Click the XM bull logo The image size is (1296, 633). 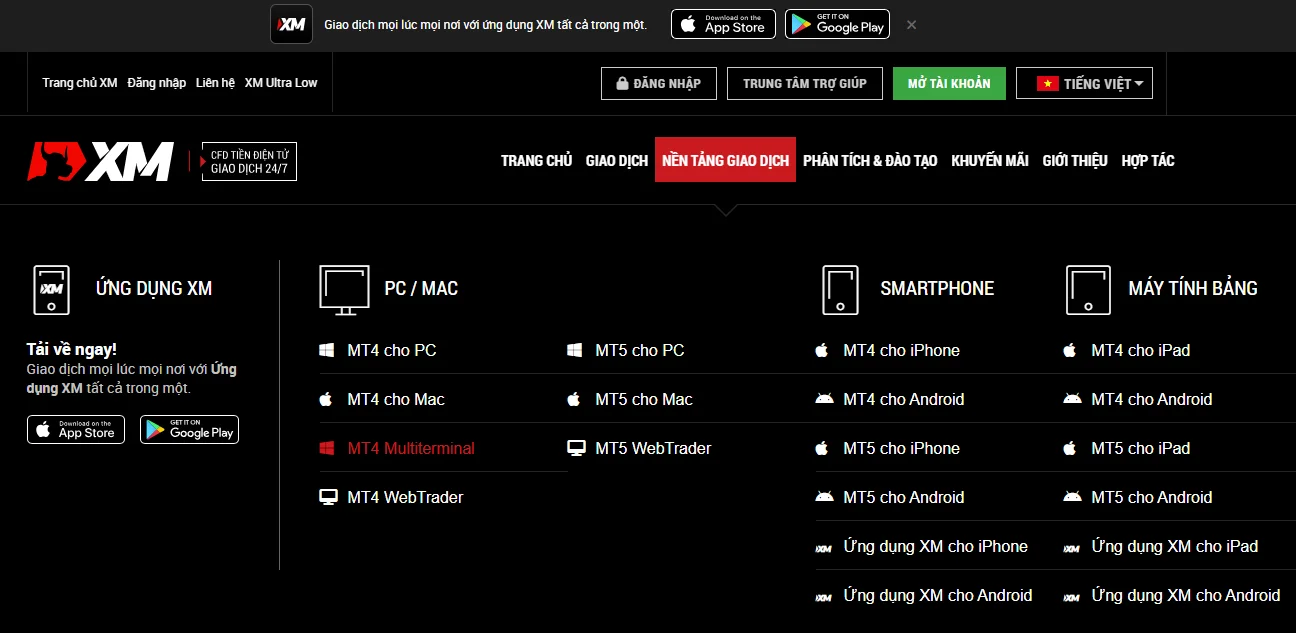[100, 161]
